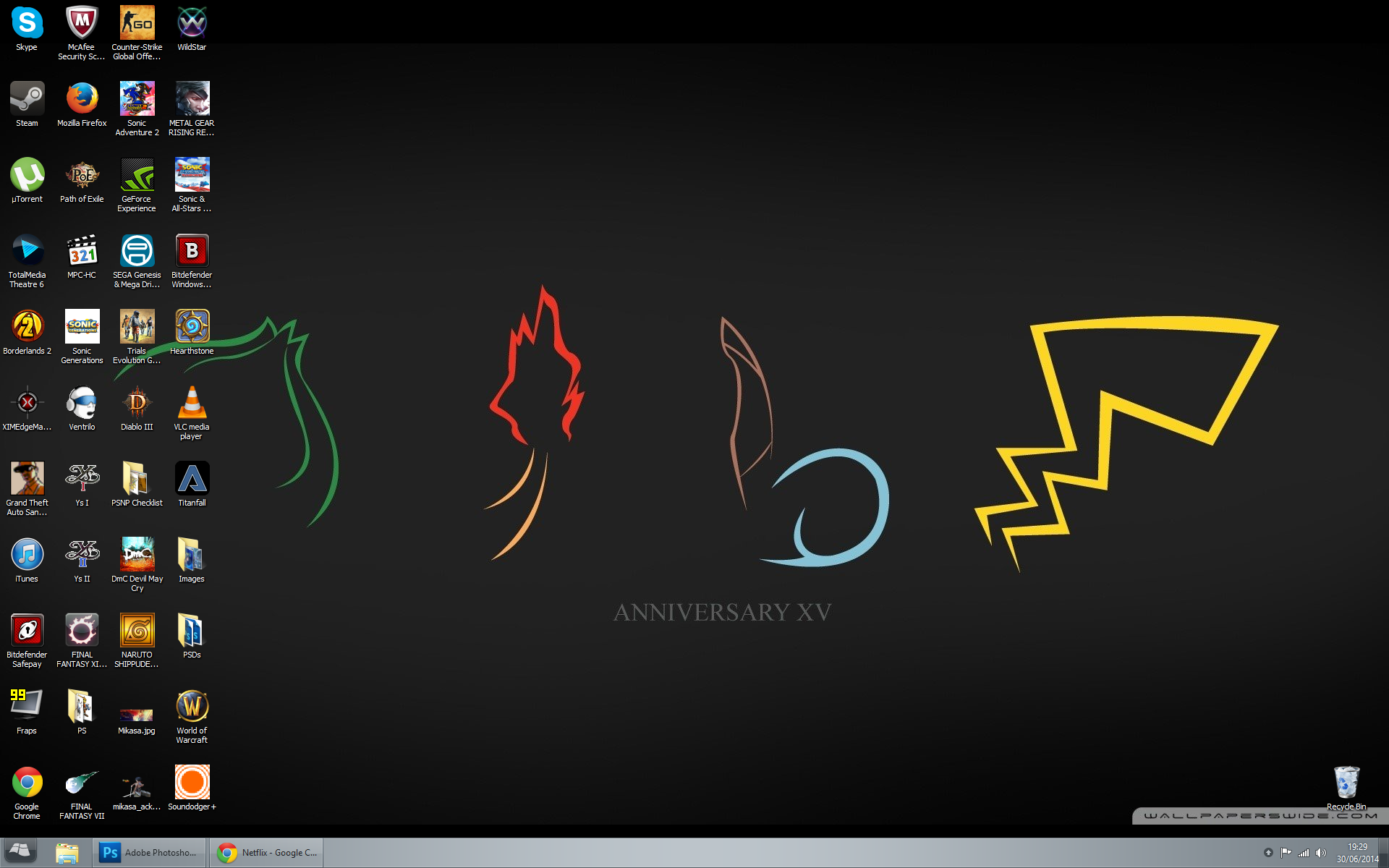
Task: Select the Skype desktop icon
Action: coord(27,24)
